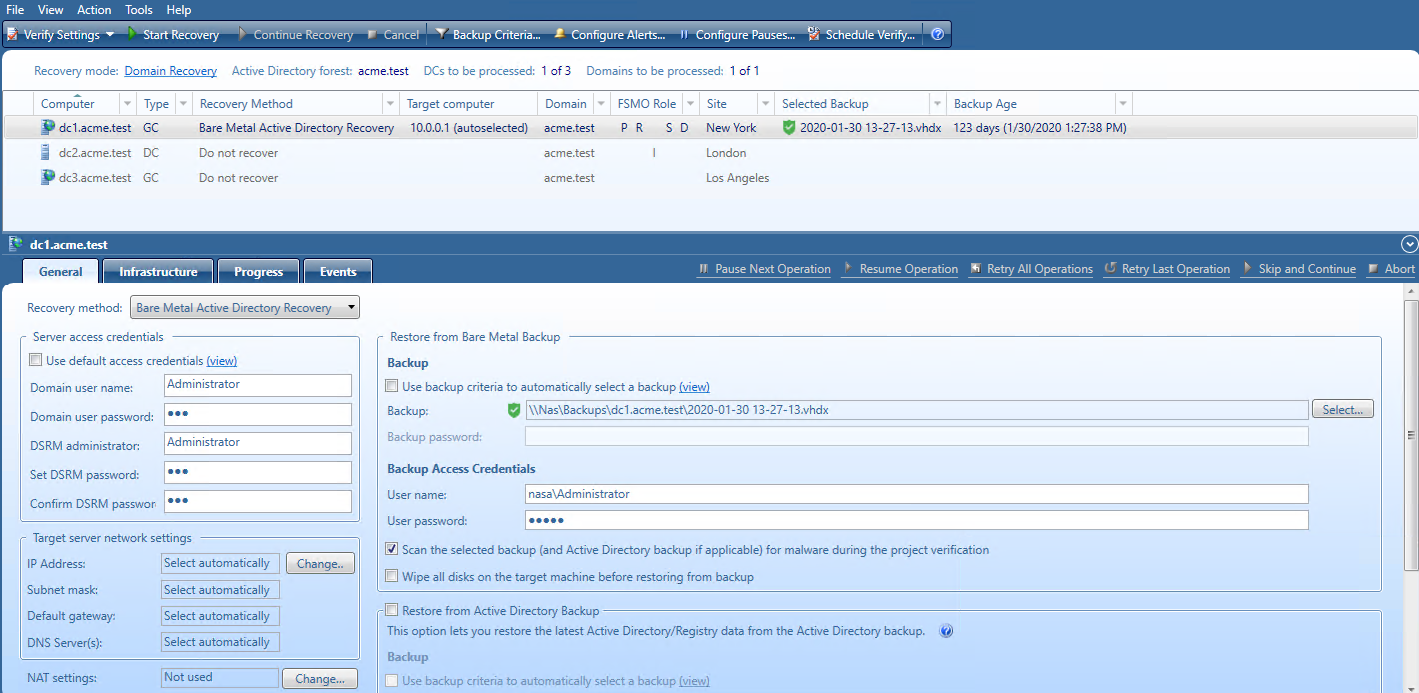This screenshot has height=693, width=1419.
Task: Click the Select... backup button
Action: tap(1343, 409)
